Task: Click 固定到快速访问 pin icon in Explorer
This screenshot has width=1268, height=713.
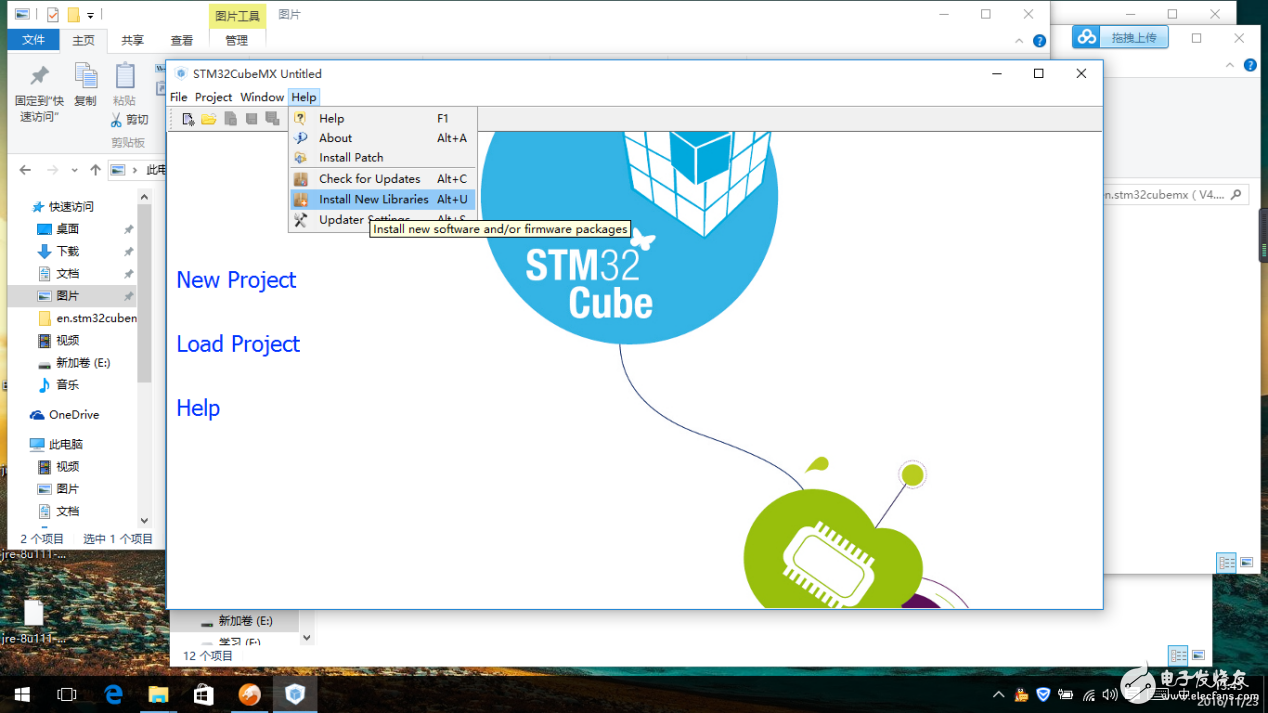Action: (x=40, y=77)
